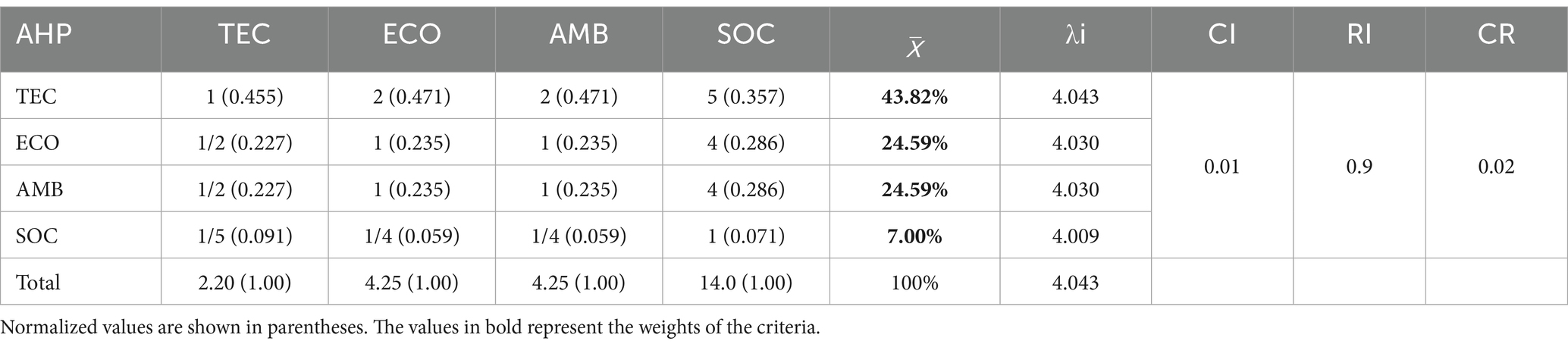
Task: Click the CR value 0.02
Action: click(1496, 167)
